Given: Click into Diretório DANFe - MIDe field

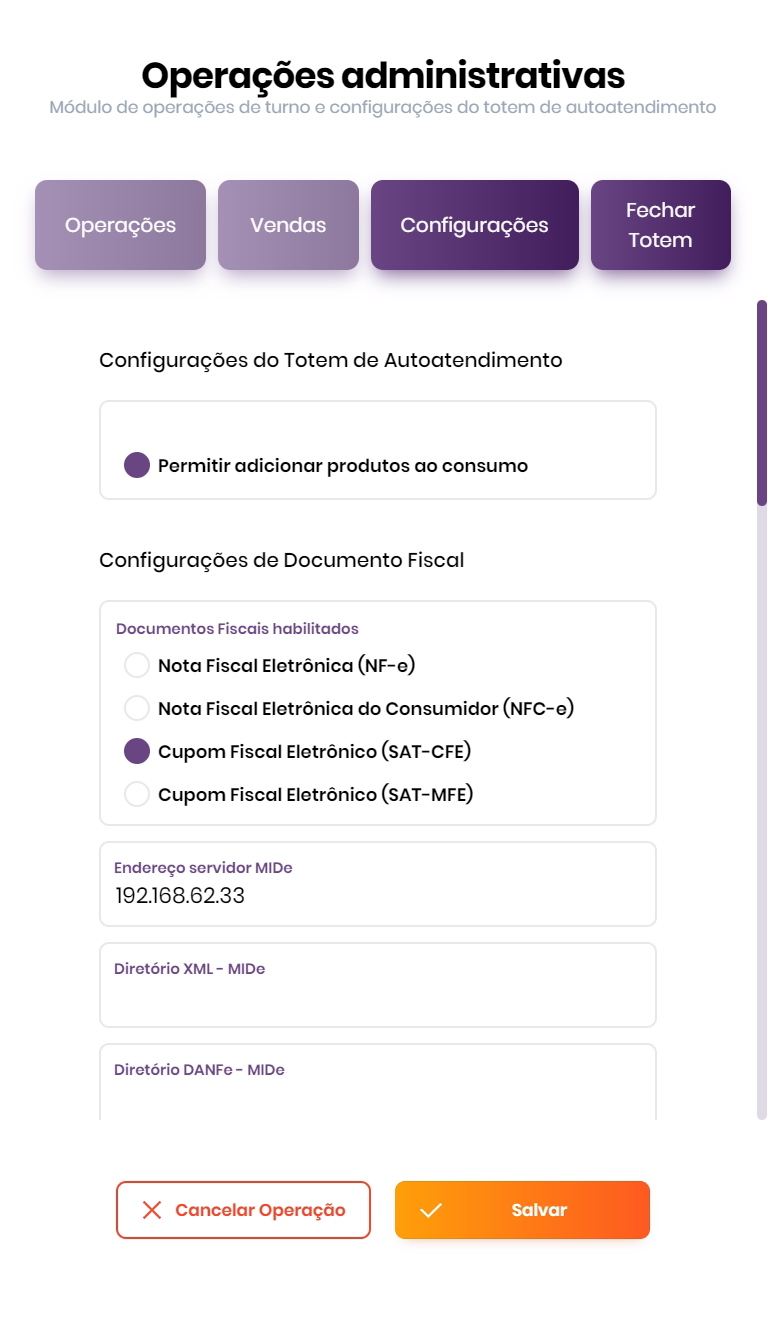Looking at the screenshot, I should pos(377,1095).
